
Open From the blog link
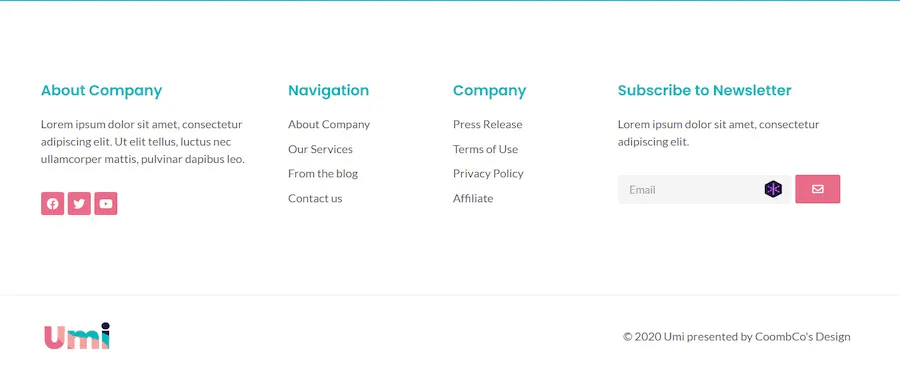pos(323,173)
